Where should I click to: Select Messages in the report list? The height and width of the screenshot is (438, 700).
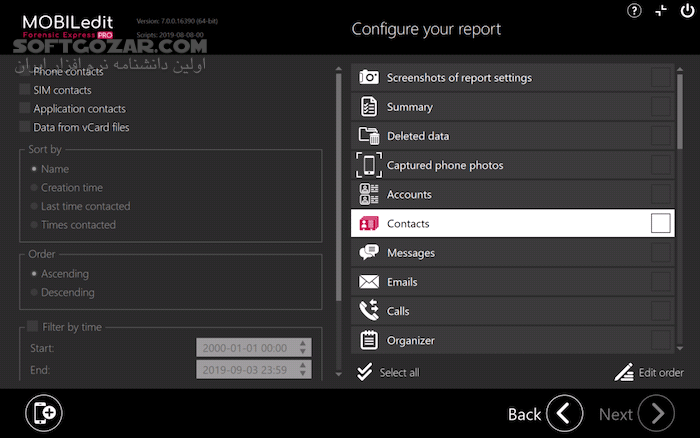tap(410, 253)
